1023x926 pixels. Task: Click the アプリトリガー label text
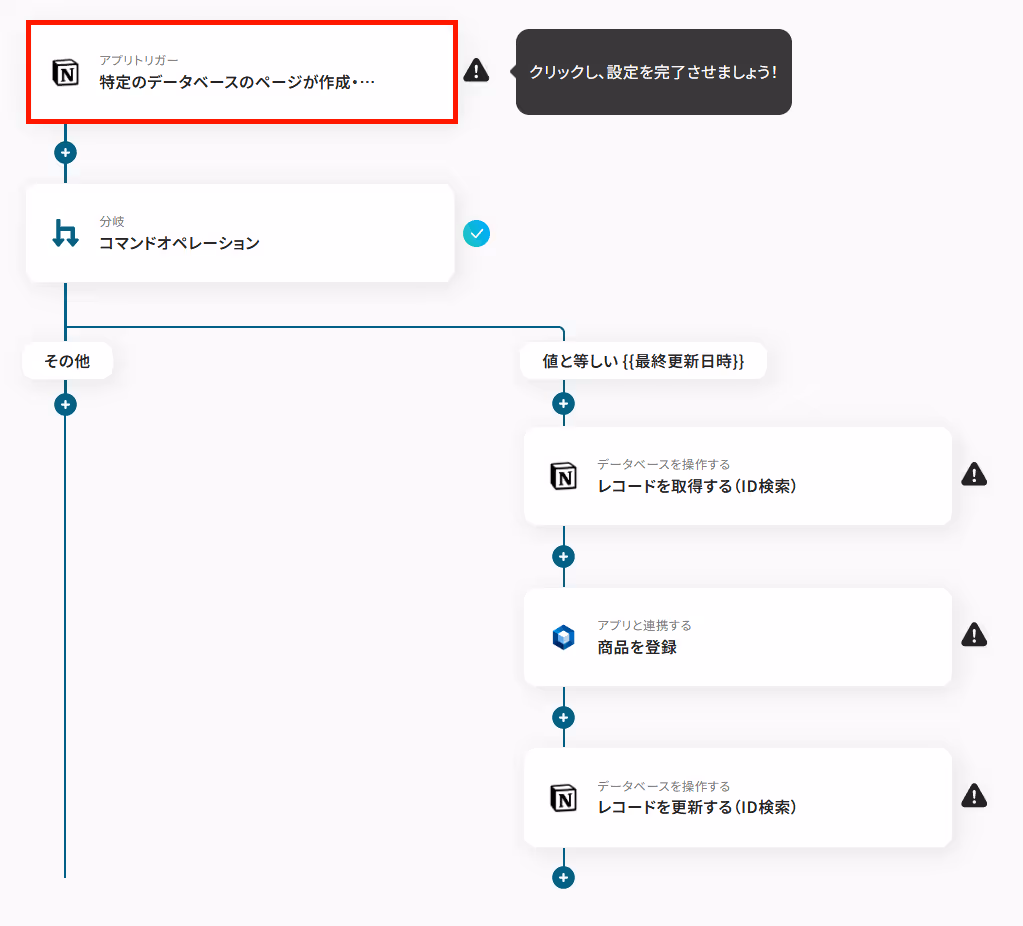tap(139, 60)
